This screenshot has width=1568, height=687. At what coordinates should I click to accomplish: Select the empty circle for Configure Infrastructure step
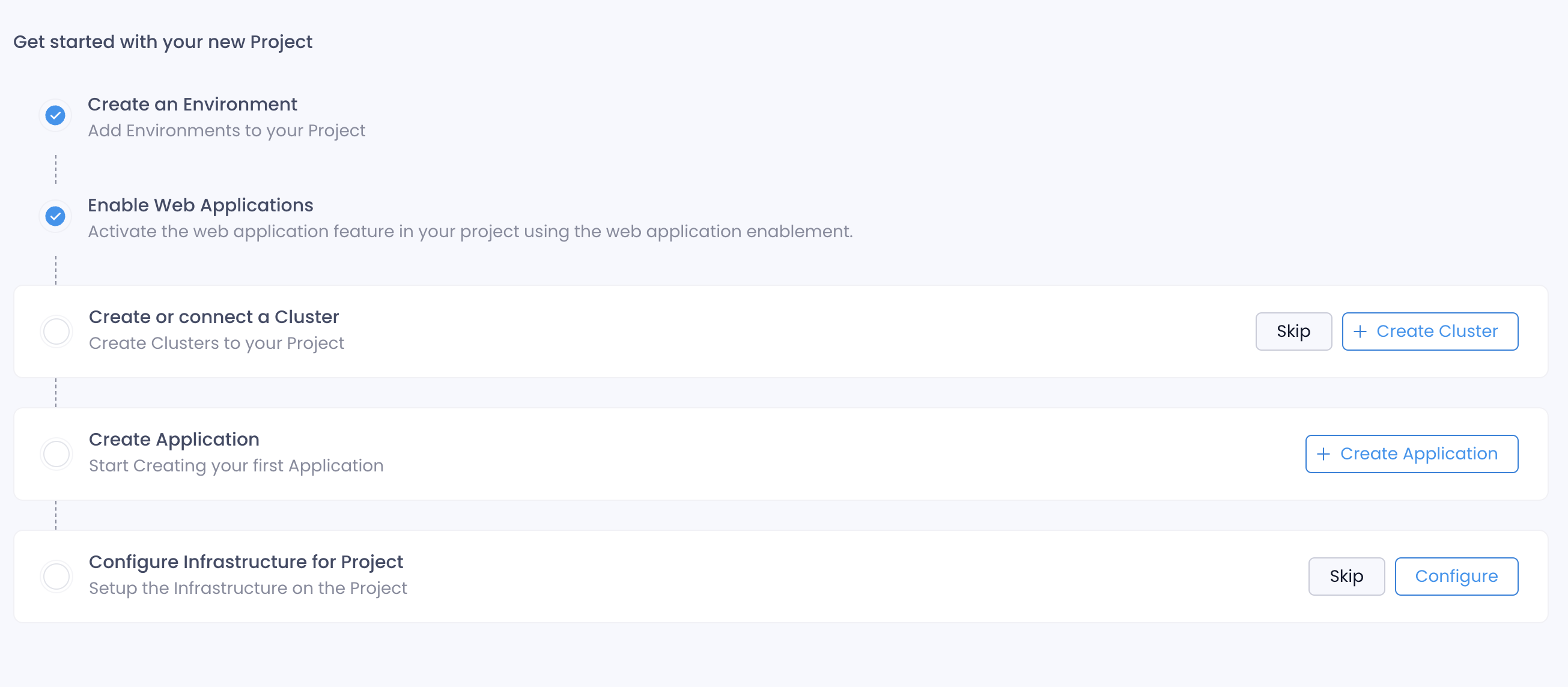[x=56, y=577]
